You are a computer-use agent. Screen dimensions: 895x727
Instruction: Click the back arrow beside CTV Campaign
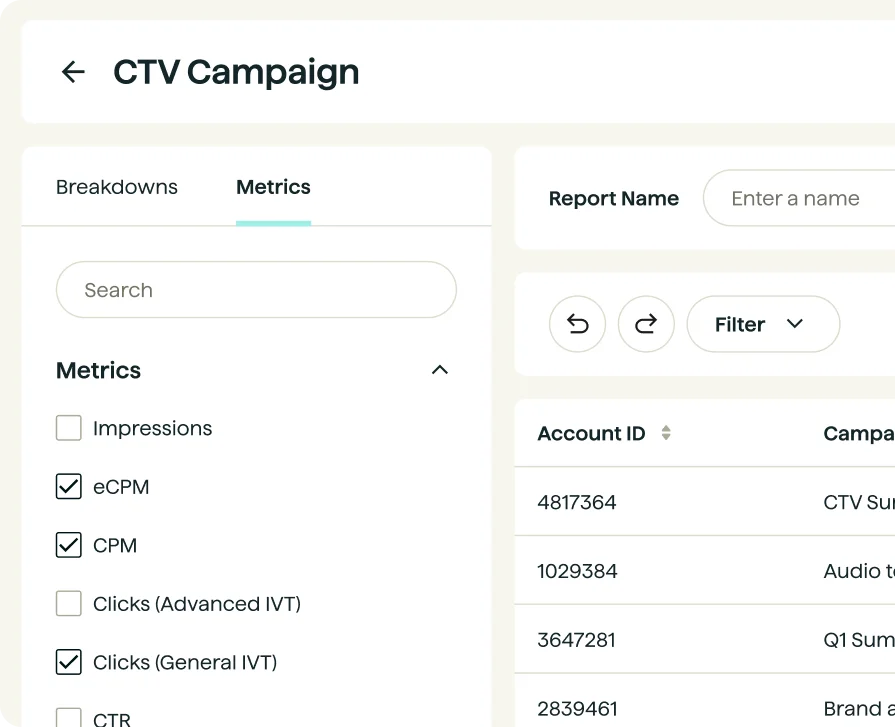pyautogui.click(x=73, y=72)
